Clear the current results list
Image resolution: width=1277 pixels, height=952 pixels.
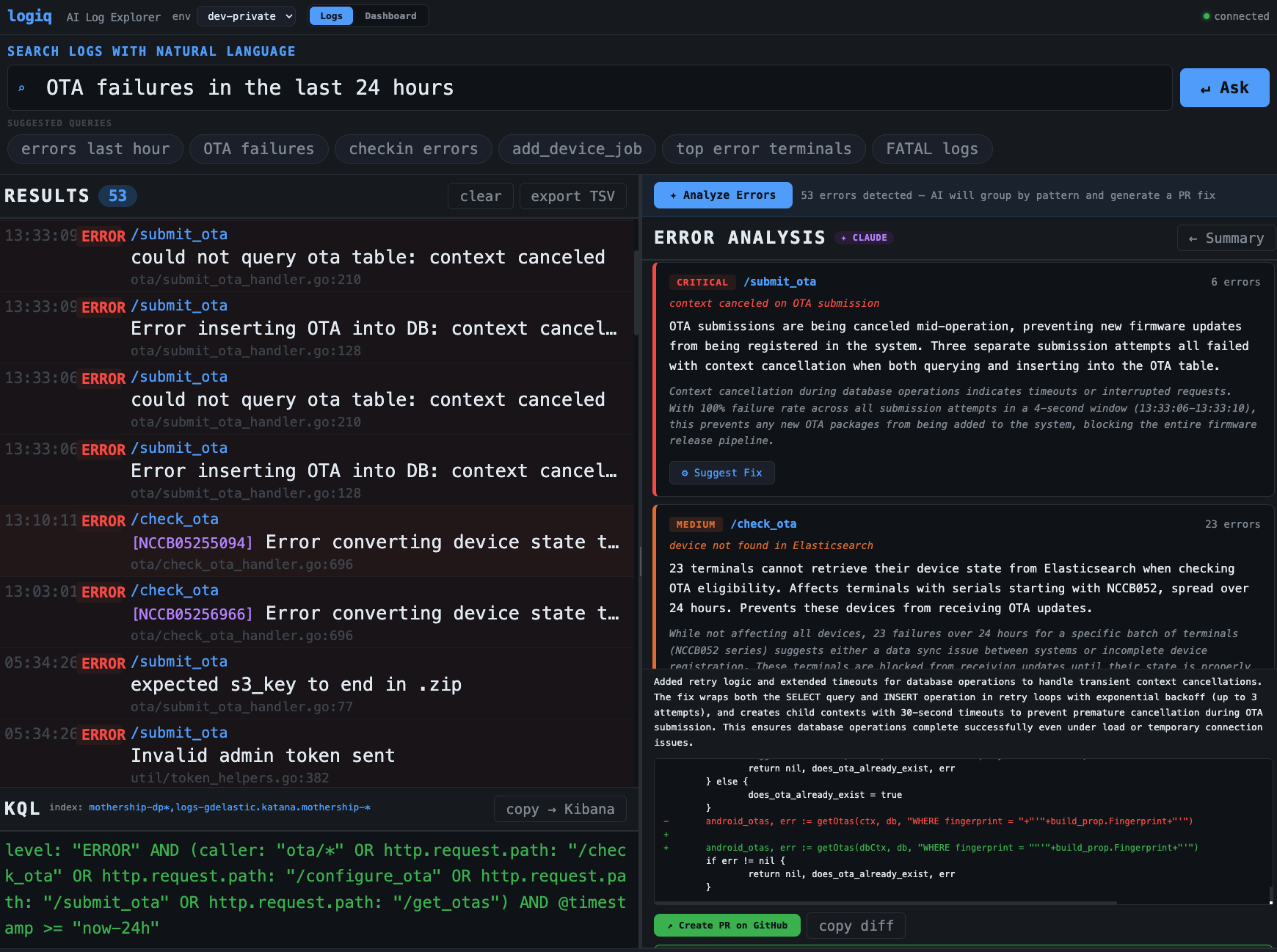[480, 196]
